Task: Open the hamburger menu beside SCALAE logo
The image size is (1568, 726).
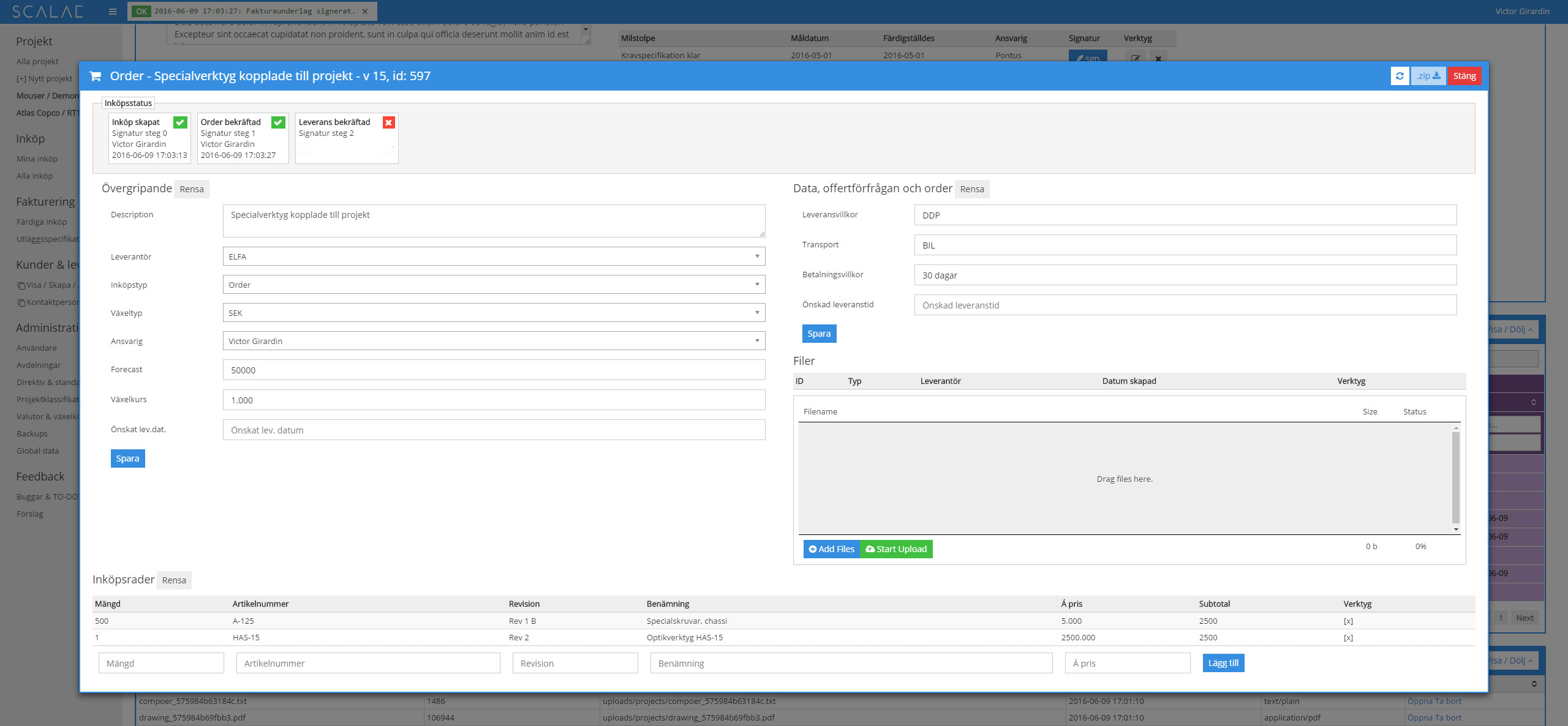Action: (x=113, y=11)
